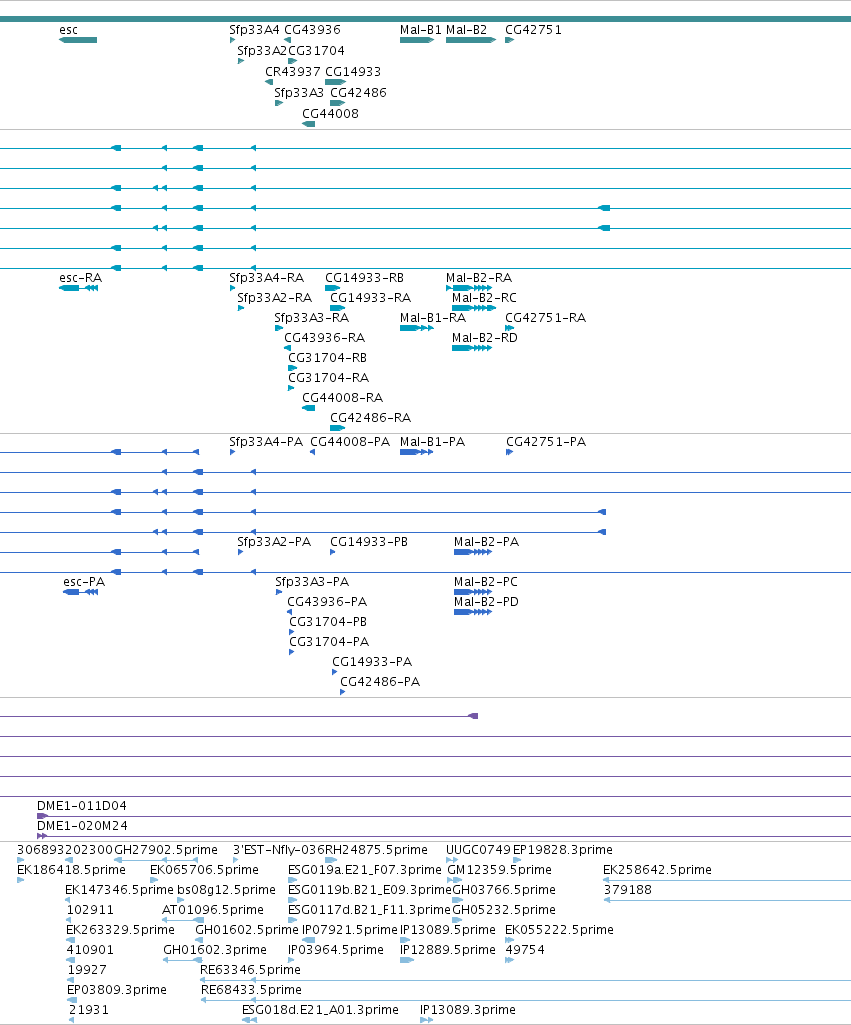Click the Sfp33A3-RA transcript label
Viewport: 851px width, 1025px height.
click(x=312, y=318)
